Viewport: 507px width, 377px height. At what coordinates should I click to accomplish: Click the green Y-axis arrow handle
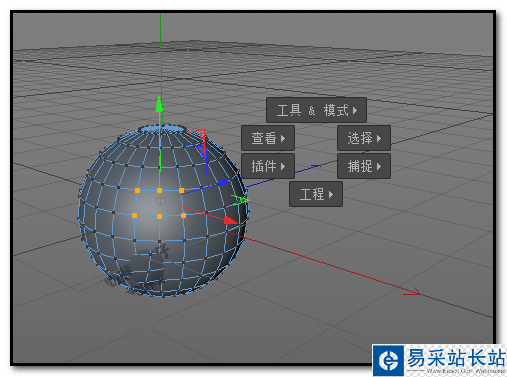(x=159, y=104)
